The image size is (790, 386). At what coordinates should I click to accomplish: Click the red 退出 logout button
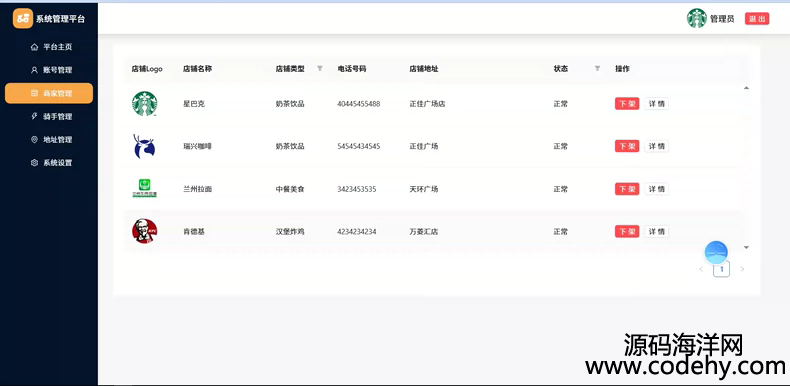click(x=757, y=19)
